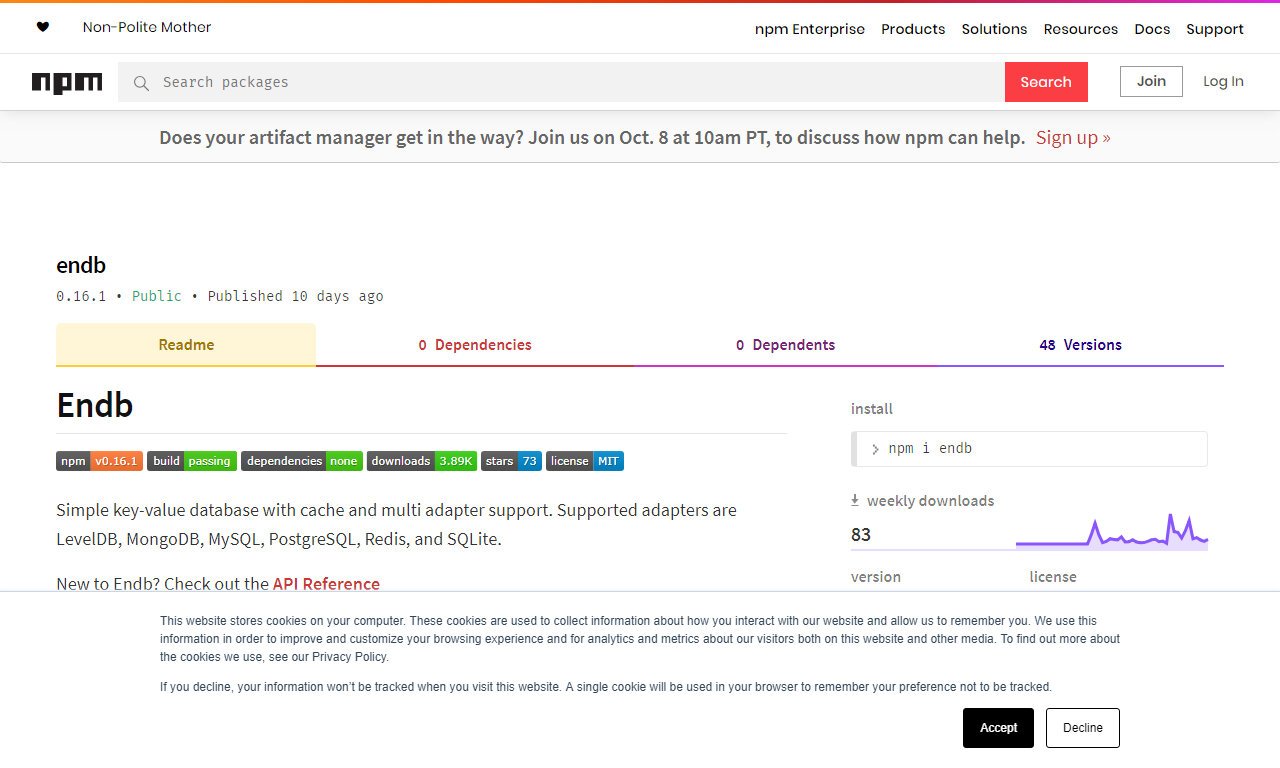This screenshot has height=768, width=1280.
Task: Open the Support page
Action: tap(1215, 29)
